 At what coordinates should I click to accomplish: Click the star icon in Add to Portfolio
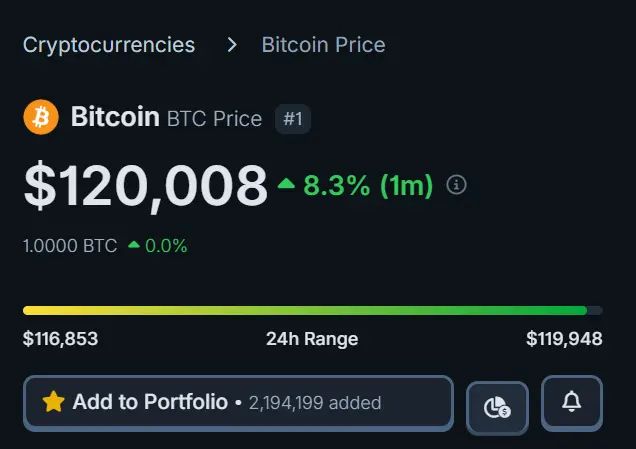click(53, 402)
